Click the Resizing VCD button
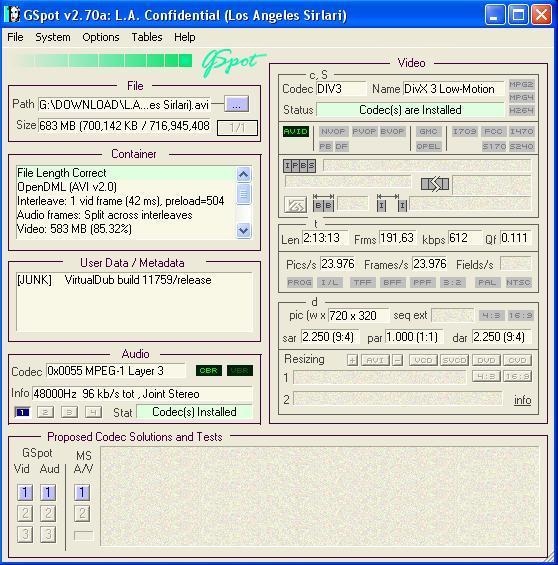The height and width of the screenshot is (565, 558). [x=423, y=360]
